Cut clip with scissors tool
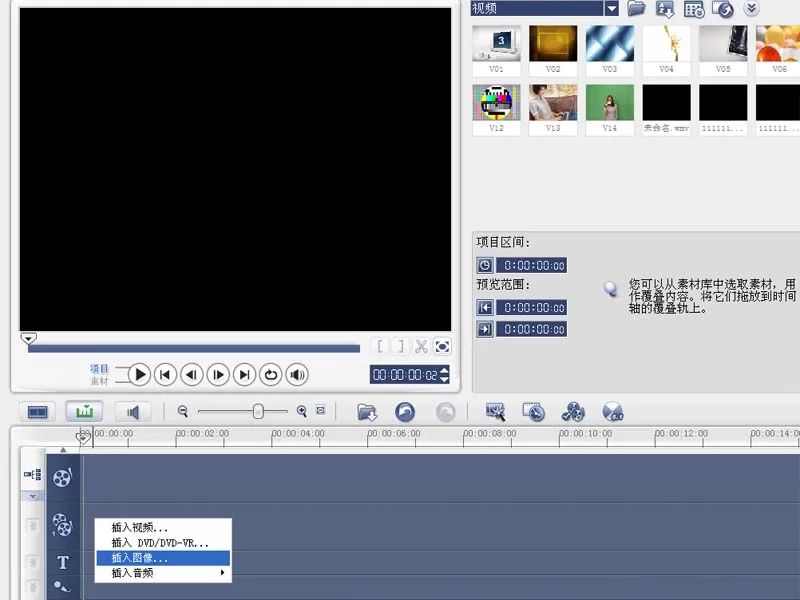Viewport: 800px width, 600px height. pos(421,346)
